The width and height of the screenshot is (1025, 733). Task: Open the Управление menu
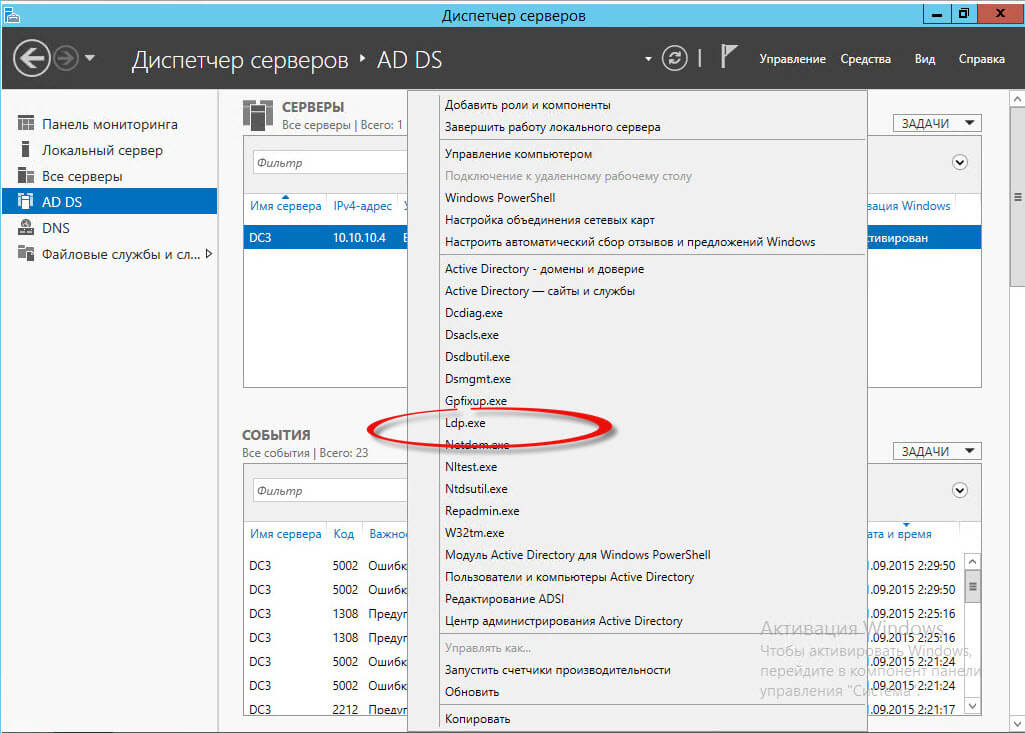coord(792,59)
